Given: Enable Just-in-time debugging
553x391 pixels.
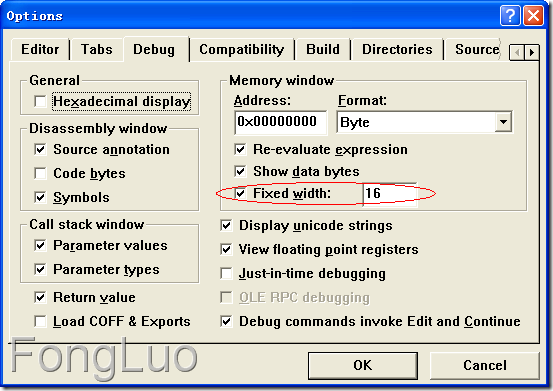Looking at the screenshot, I should click(226, 273).
